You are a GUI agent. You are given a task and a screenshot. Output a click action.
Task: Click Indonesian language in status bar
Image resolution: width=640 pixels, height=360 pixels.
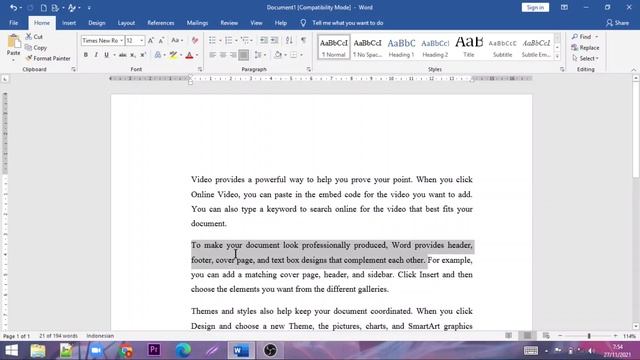[100, 336]
